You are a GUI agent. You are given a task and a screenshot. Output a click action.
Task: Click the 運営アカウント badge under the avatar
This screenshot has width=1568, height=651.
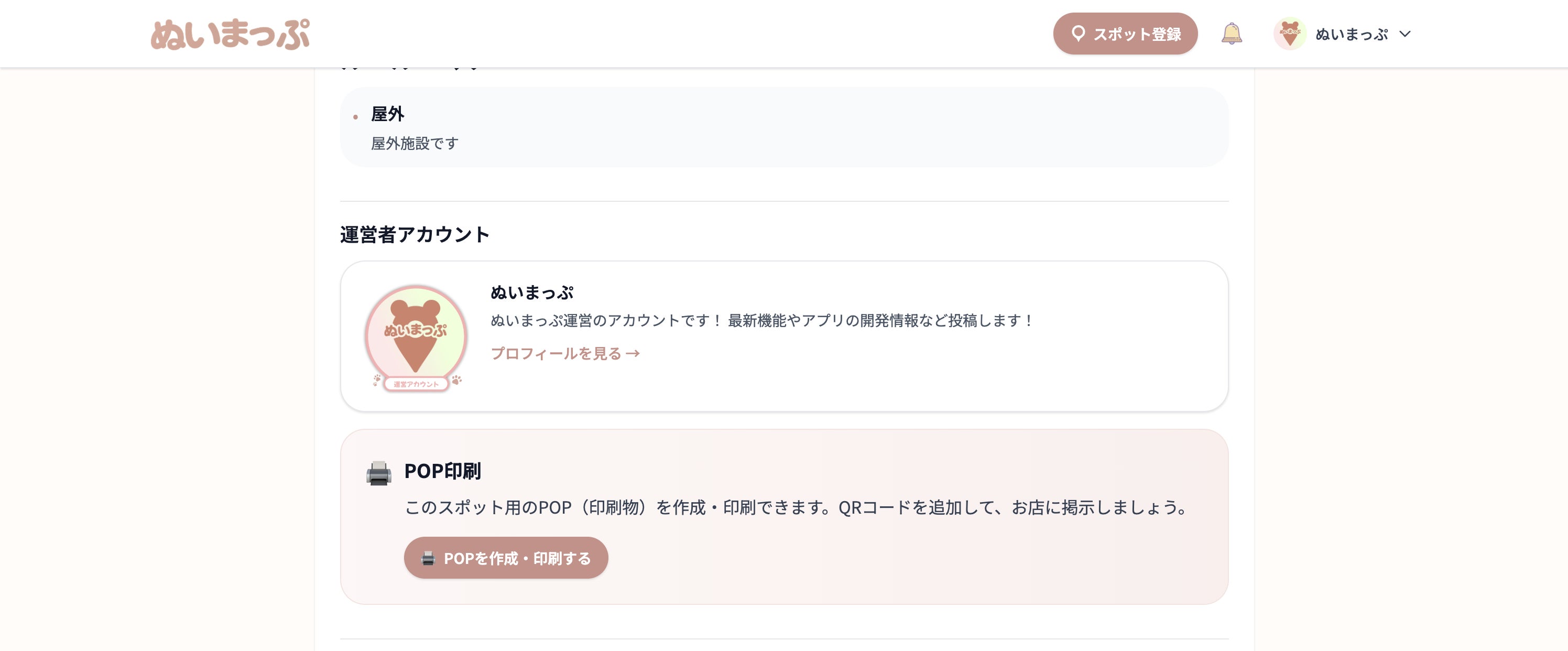416,384
